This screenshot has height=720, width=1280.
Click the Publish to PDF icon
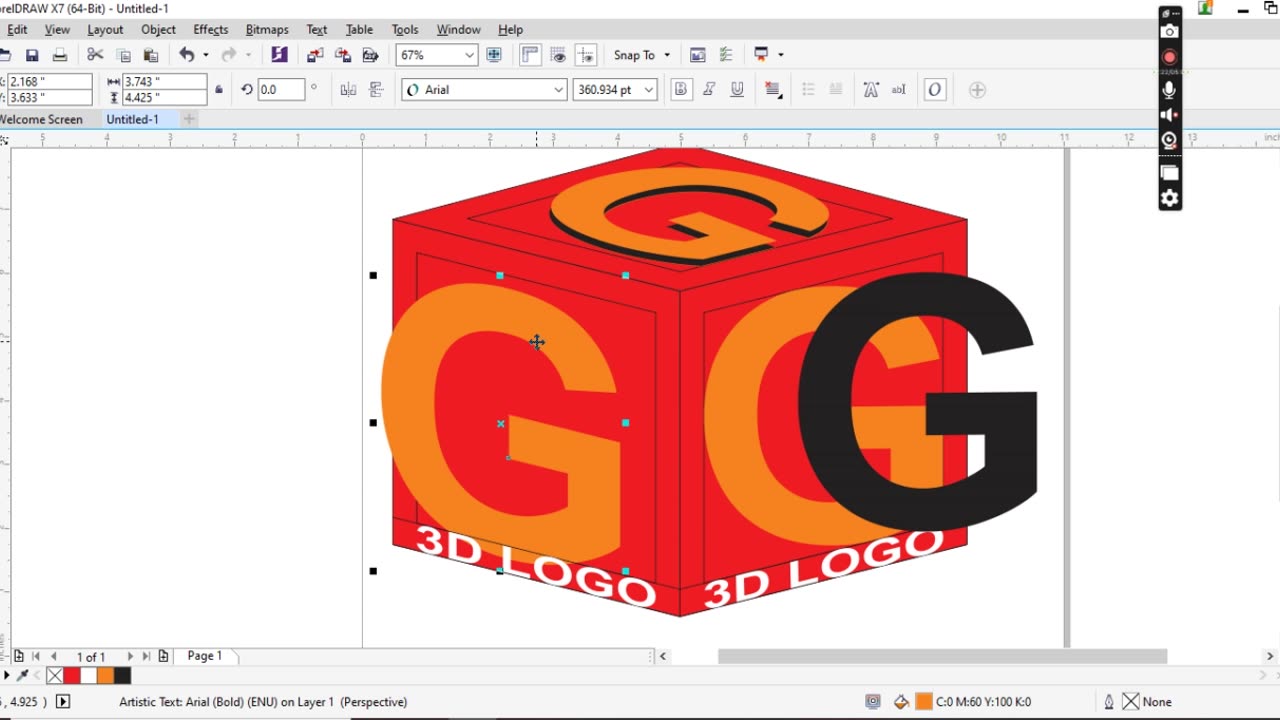[x=371, y=56]
